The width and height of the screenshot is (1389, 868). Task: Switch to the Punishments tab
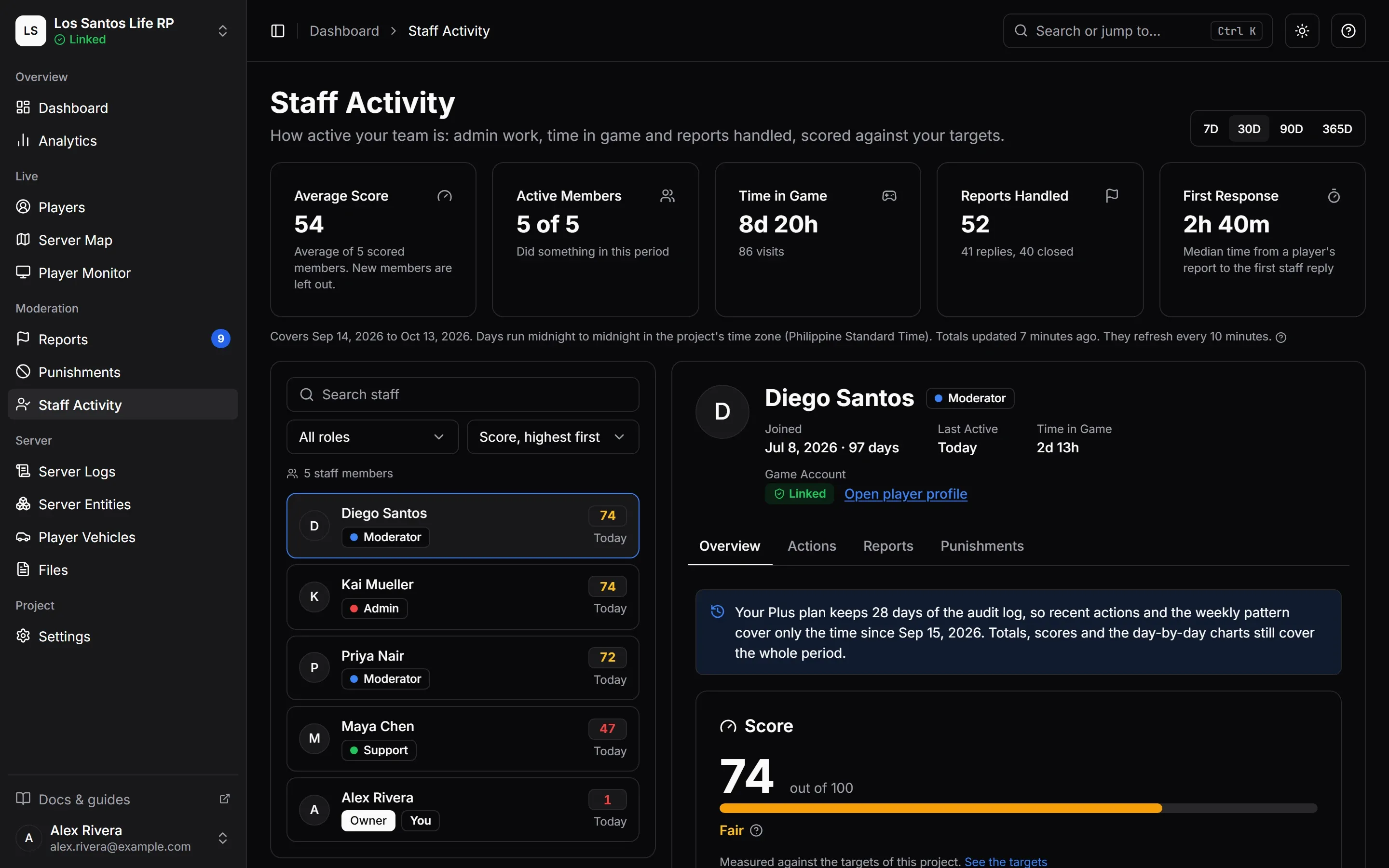coord(981,546)
